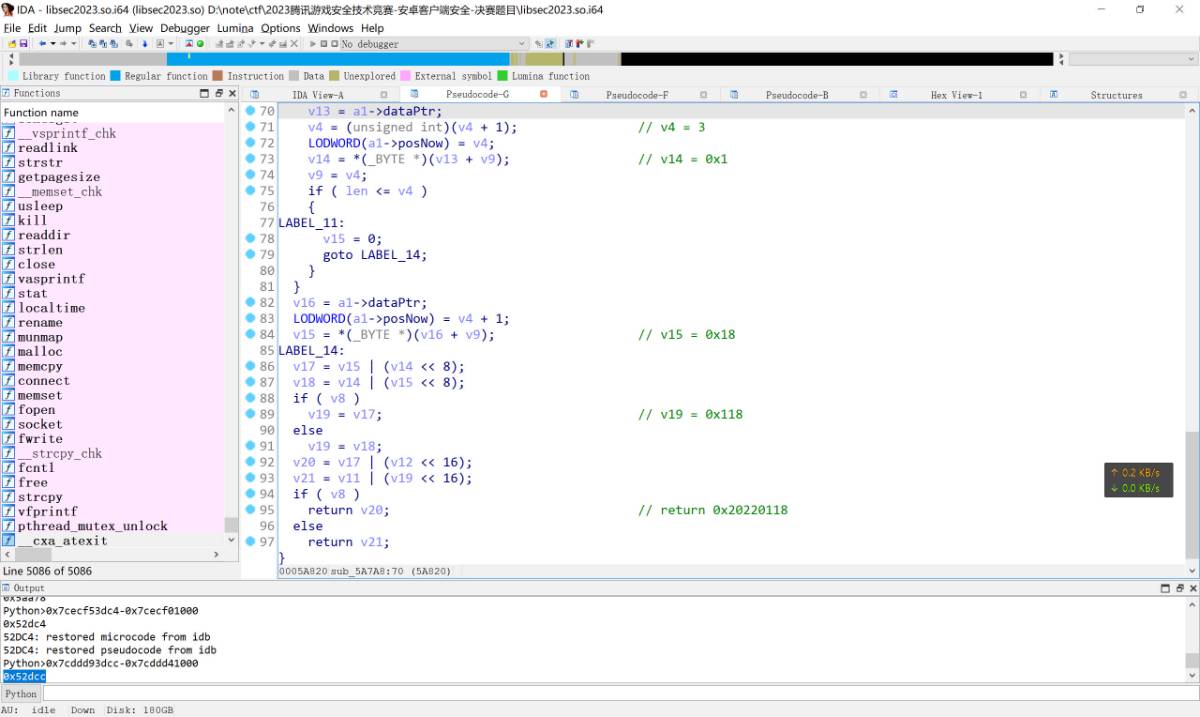1200x717 pixels.
Task: Click the function icon beside malloc
Action: tap(9, 352)
